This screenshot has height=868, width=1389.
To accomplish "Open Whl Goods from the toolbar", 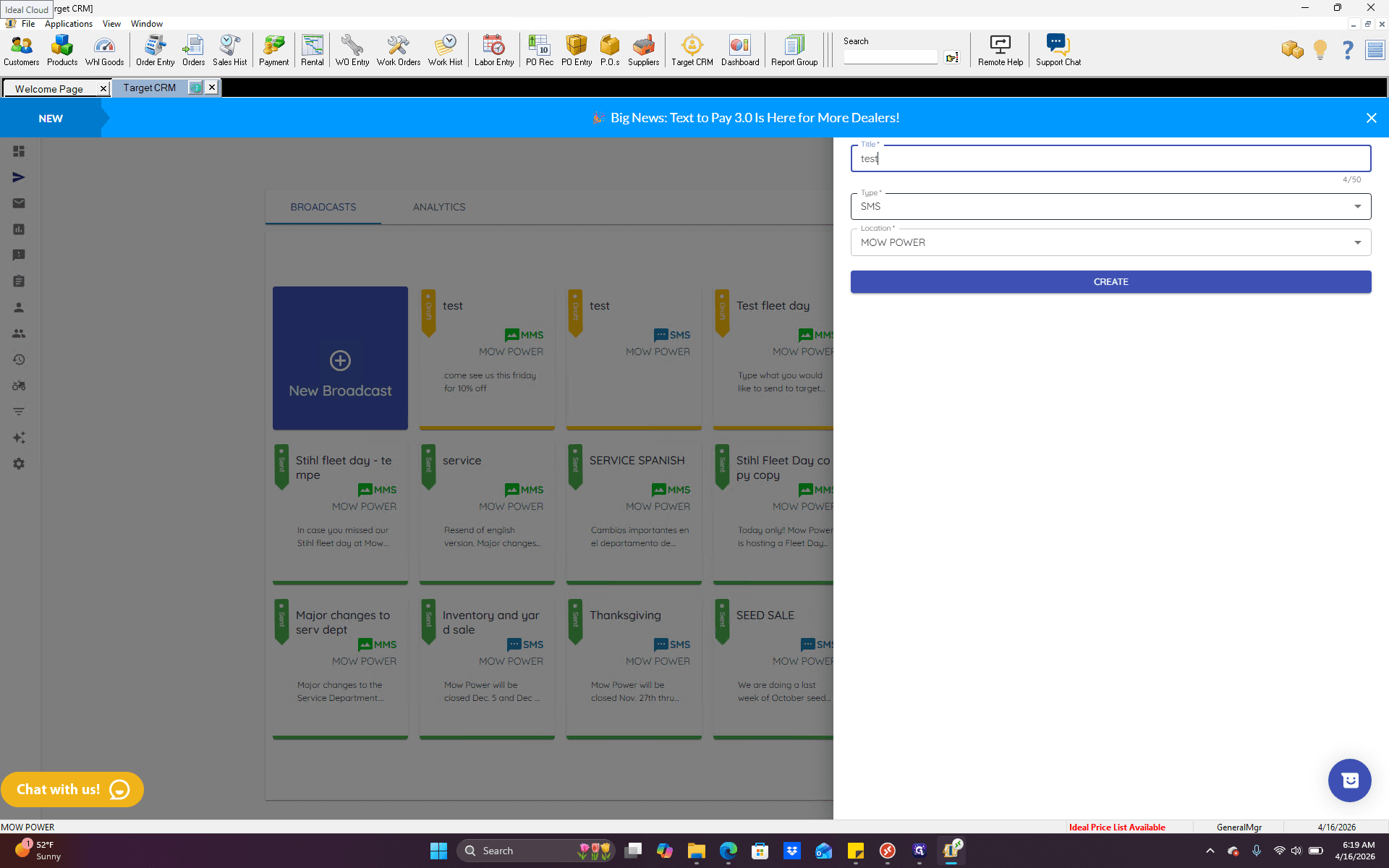I will [x=104, y=51].
